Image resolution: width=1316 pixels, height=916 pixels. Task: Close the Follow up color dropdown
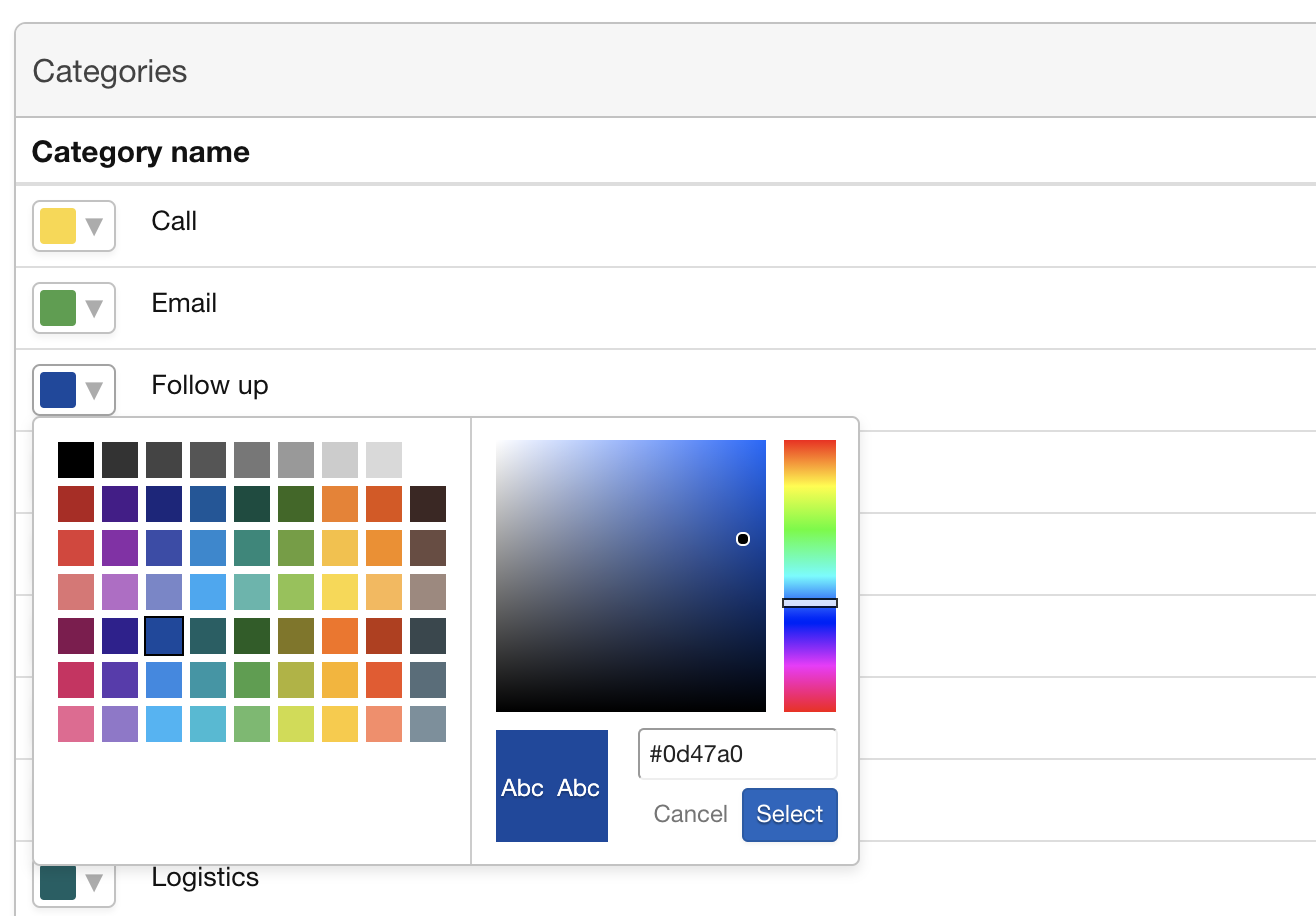(x=74, y=390)
